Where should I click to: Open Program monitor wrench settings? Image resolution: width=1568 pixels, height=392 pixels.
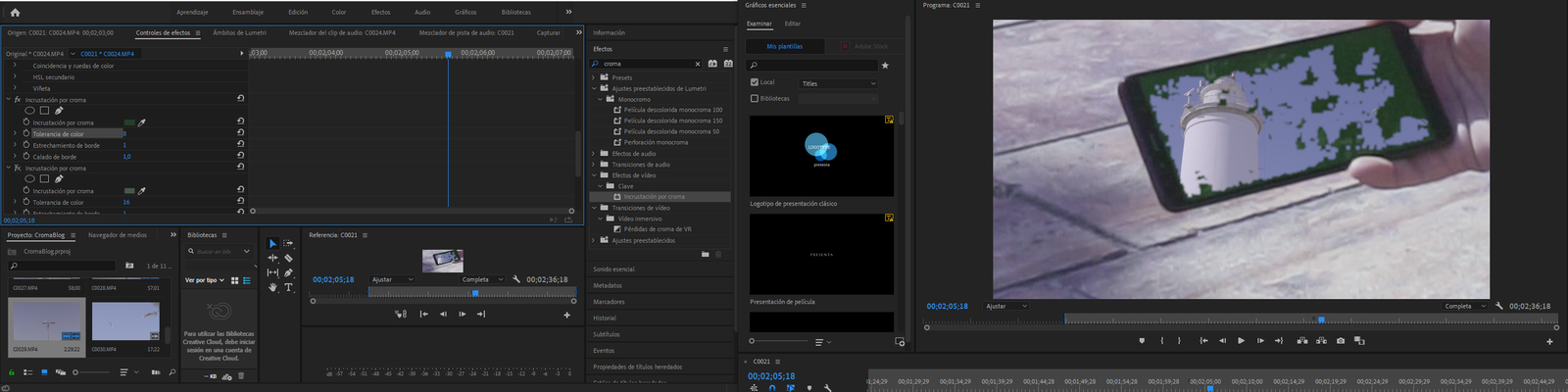pos(1498,306)
